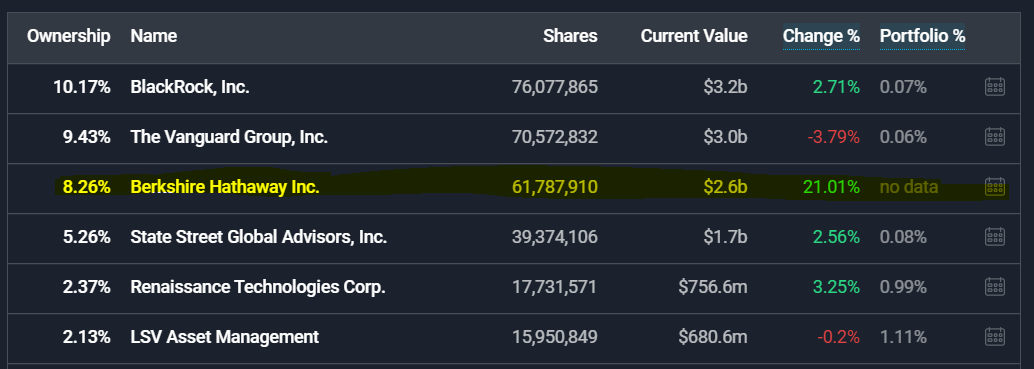Click shares count 15,950,849
The height and width of the screenshot is (369, 1034).
(555, 337)
